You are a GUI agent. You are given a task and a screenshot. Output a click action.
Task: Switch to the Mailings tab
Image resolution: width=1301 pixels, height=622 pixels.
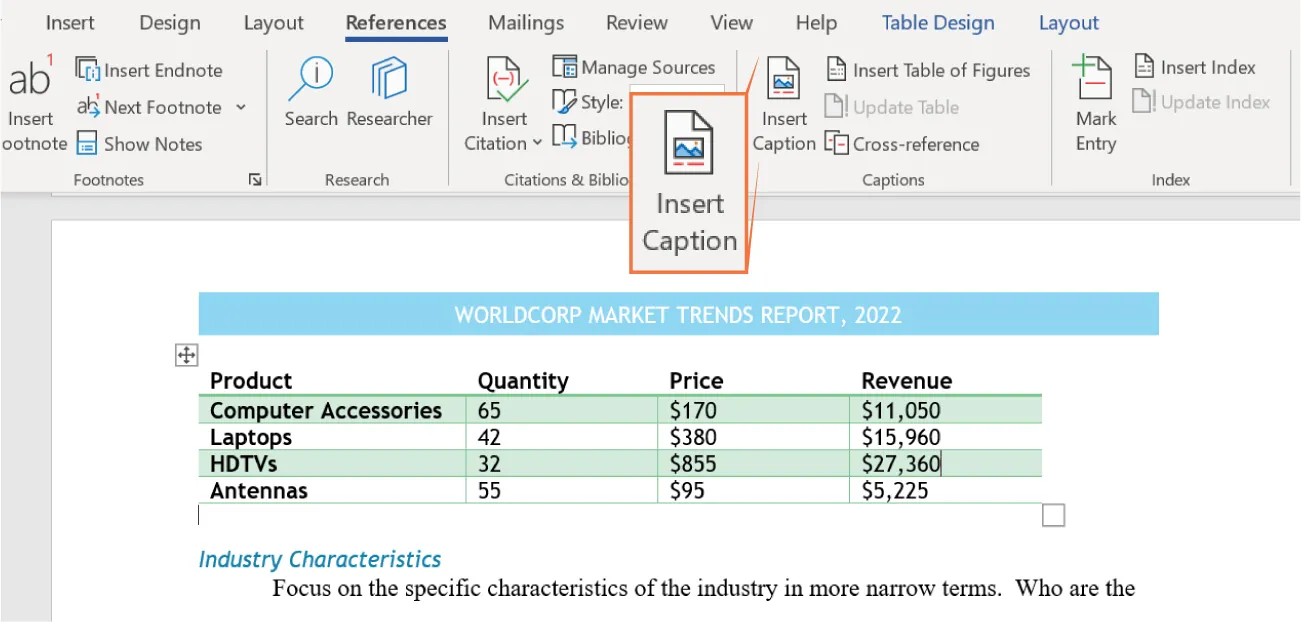point(525,22)
